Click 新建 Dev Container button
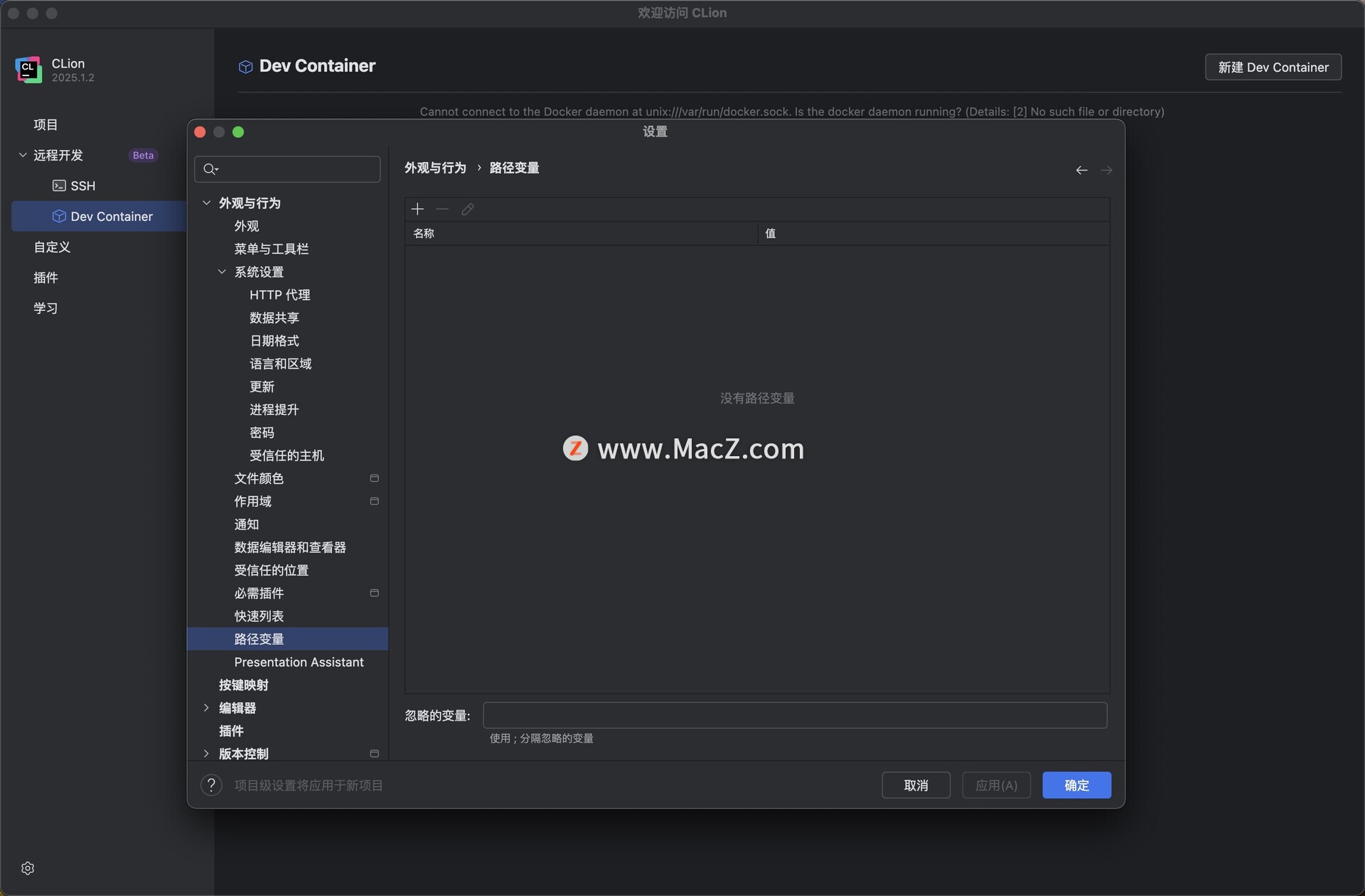The width and height of the screenshot is (1365, 896). 1273,67
